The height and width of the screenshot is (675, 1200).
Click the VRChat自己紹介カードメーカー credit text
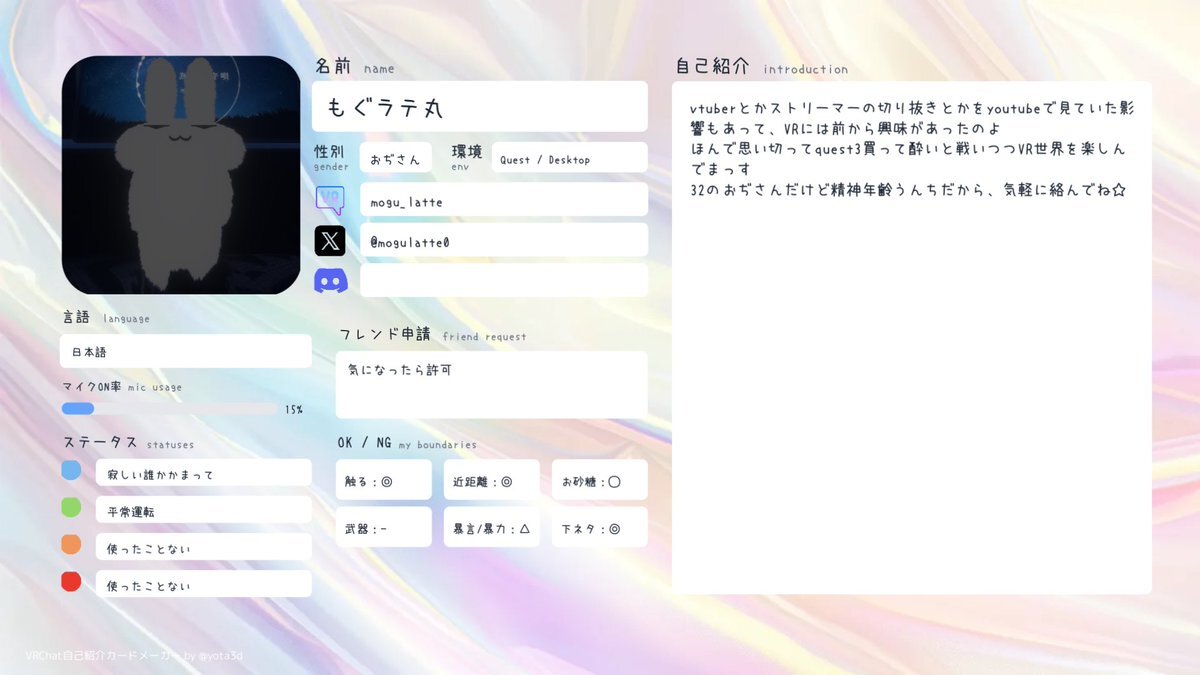click(x=134, y=656)
